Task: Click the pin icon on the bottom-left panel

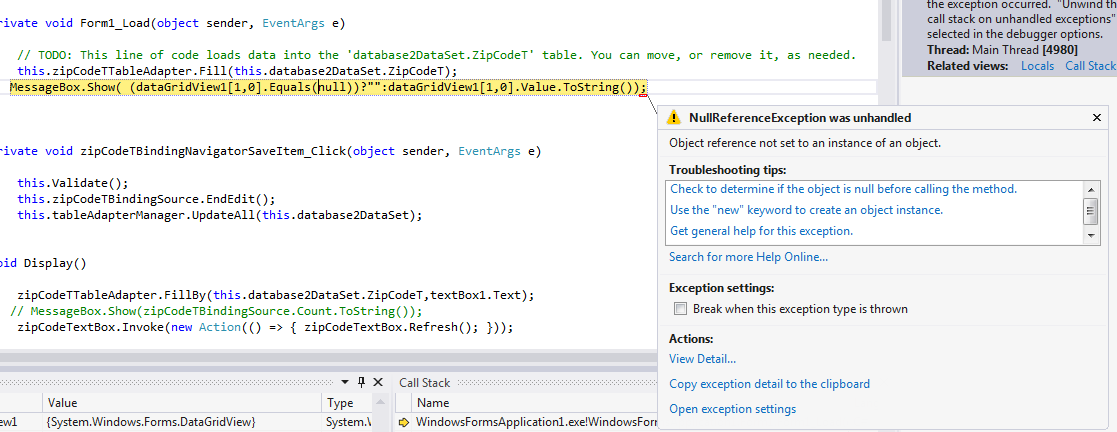Action: click(x=361, y=382)
